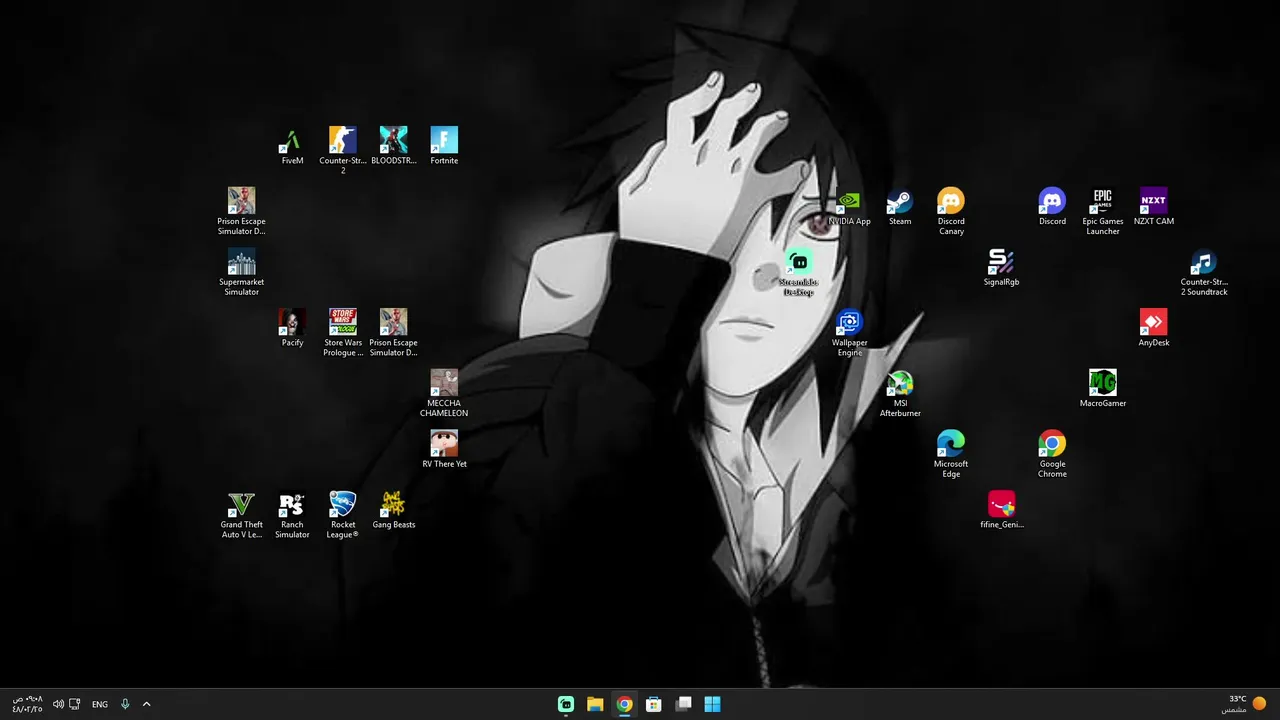Select the Grand Theft Auto V icon
Viewport: 1280px width, 720px height.
241,515
